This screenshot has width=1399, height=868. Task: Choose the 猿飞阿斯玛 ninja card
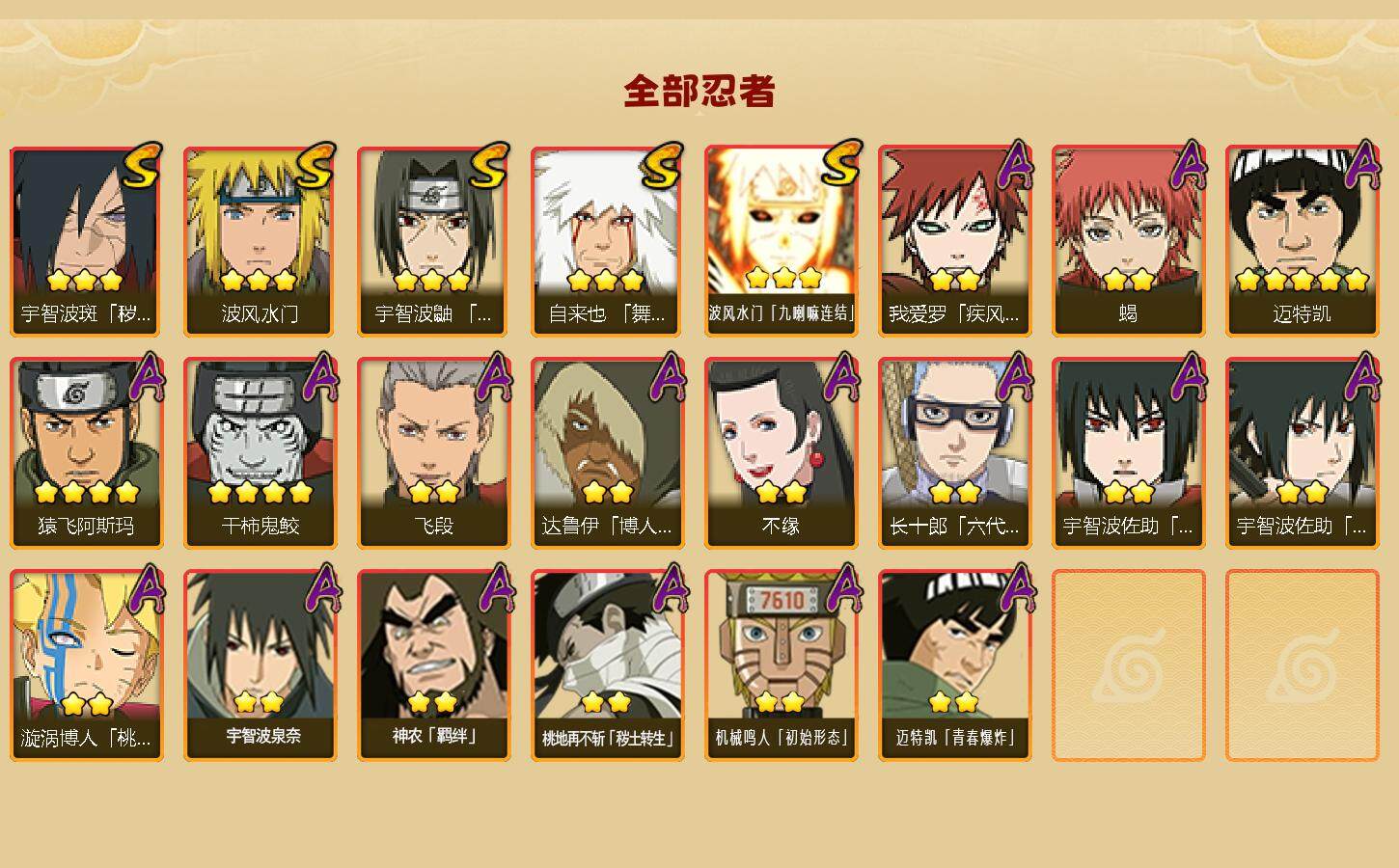coord(86,453)
